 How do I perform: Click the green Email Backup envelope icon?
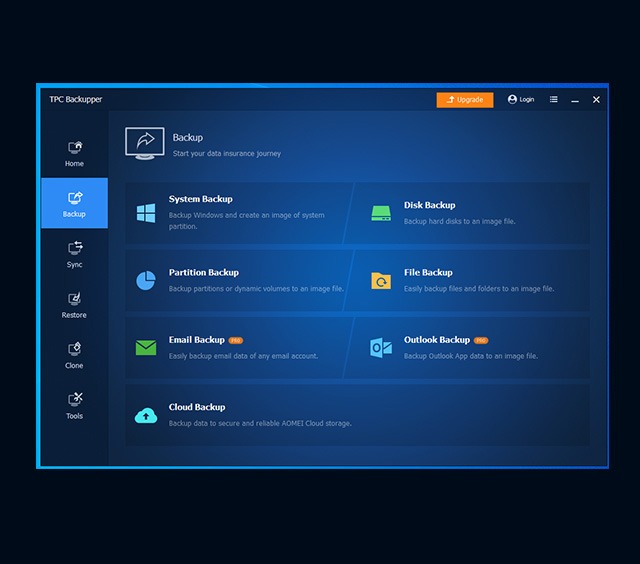pos(146,348)
